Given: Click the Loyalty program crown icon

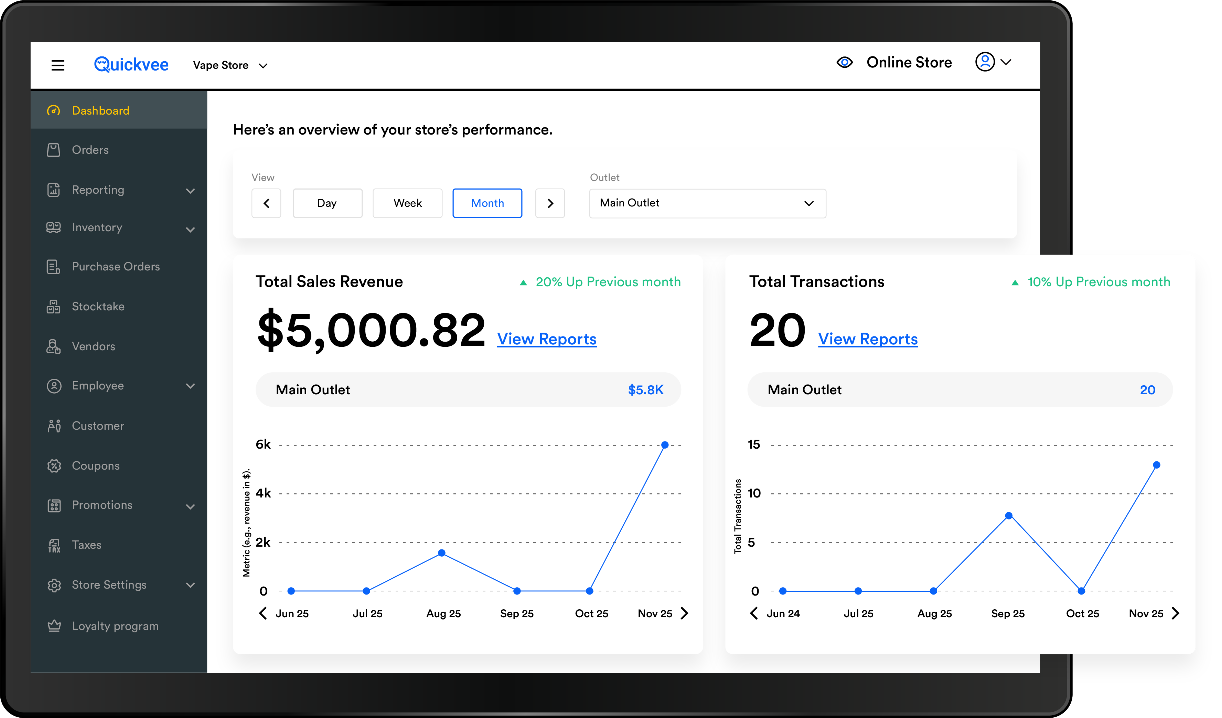Looking at the screenshot, I should point(54,627).
